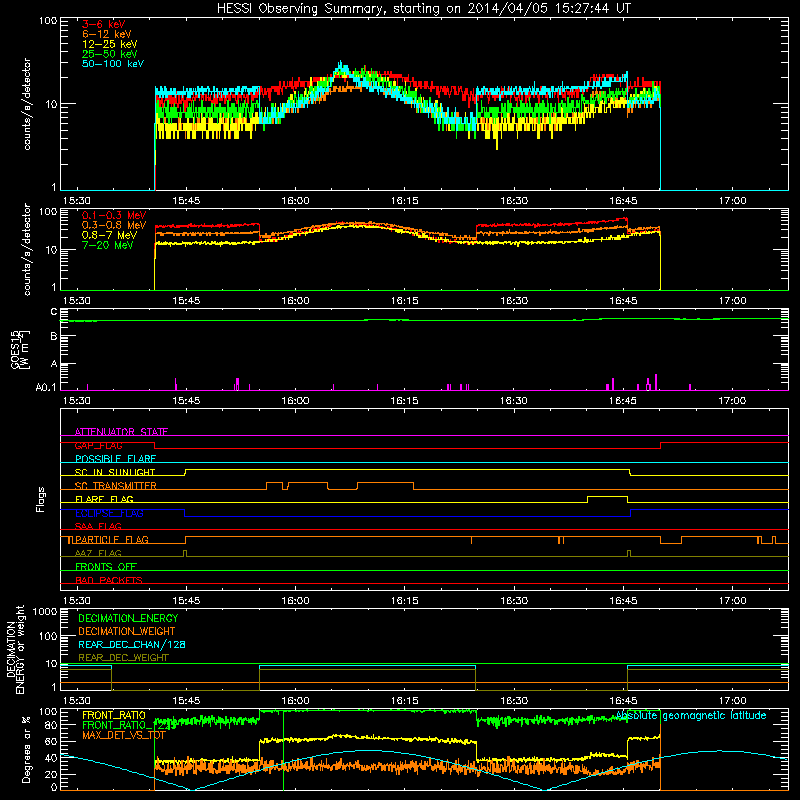The image size is (800, 800).
Task: Click the Absolute geomagnetic latitude label
Action: [x=691, y=716]
